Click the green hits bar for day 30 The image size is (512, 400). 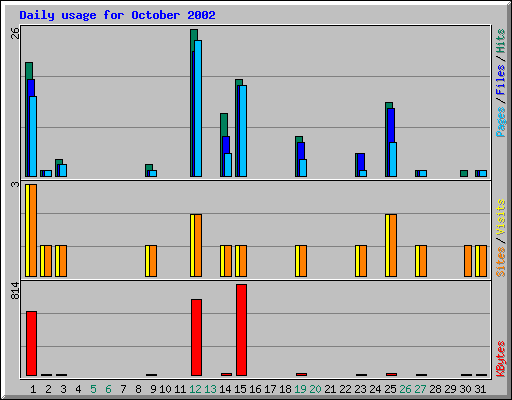tap(464, 173)
